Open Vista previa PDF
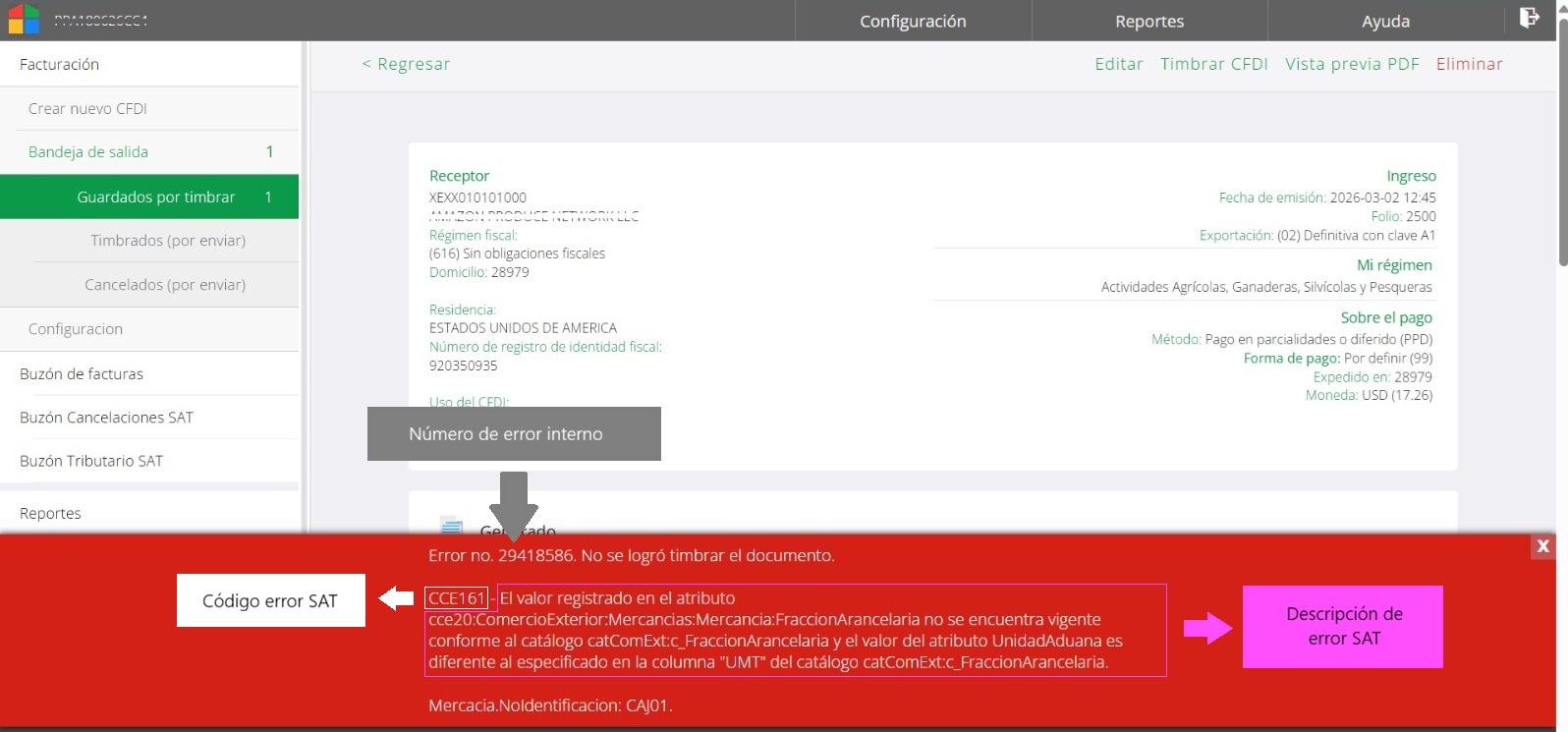Image resolution: width=1568 pixels, height=732 pixels. [x=1352, y=64]
